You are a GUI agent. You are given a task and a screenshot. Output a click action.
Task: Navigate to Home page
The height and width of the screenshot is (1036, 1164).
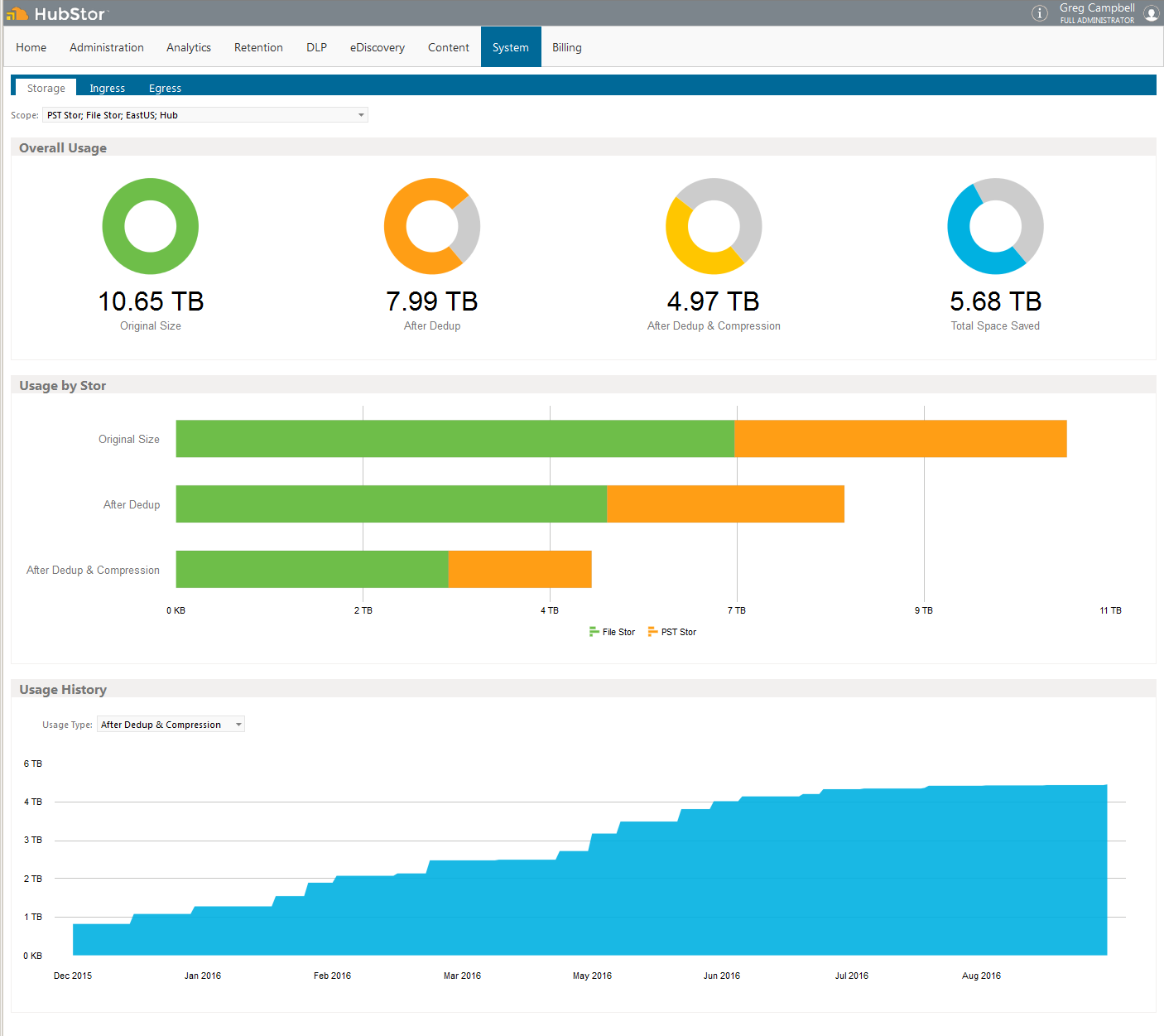(x=31, y=47)
